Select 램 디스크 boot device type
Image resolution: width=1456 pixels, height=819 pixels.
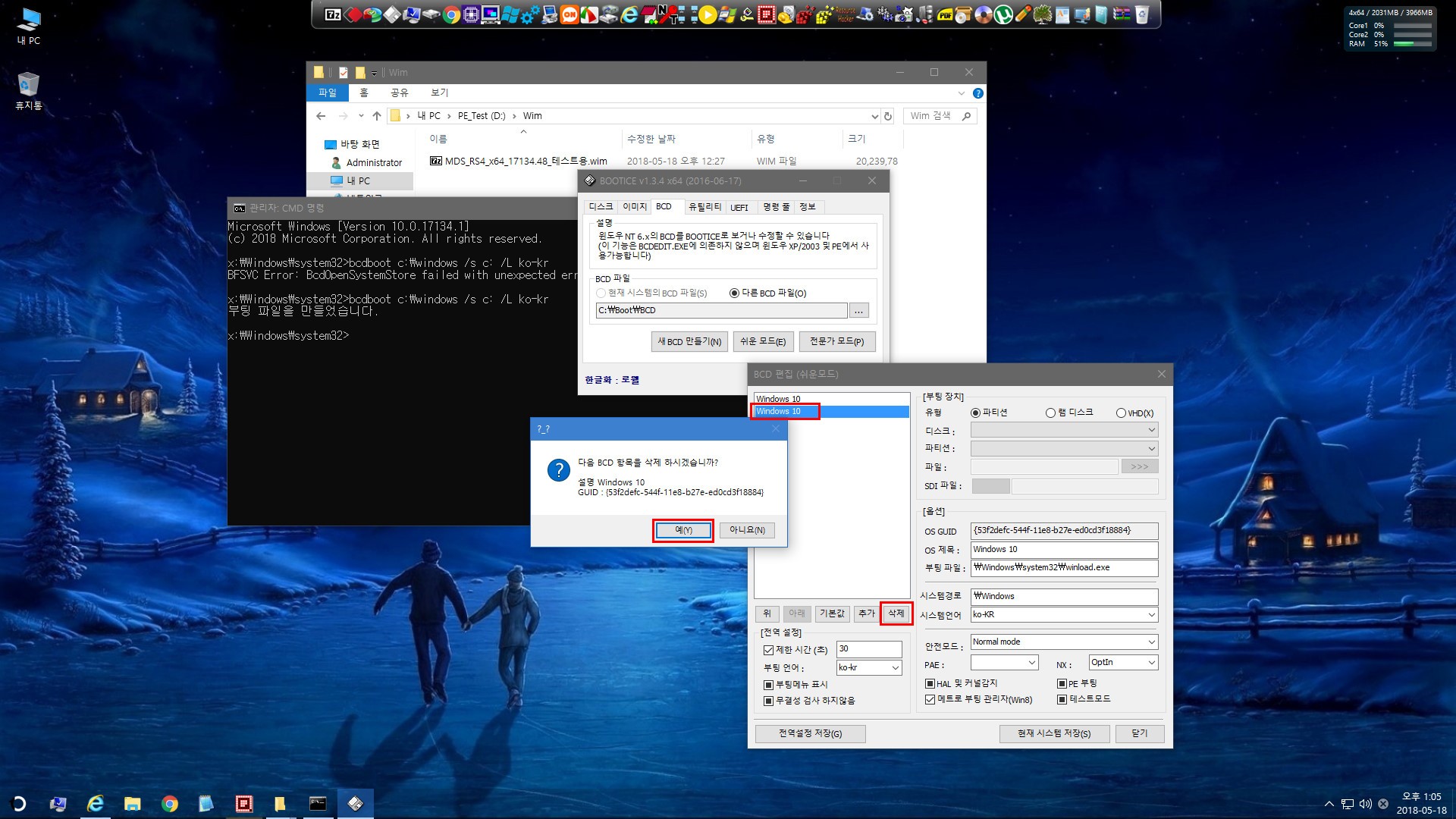[x=1069, y=413]
